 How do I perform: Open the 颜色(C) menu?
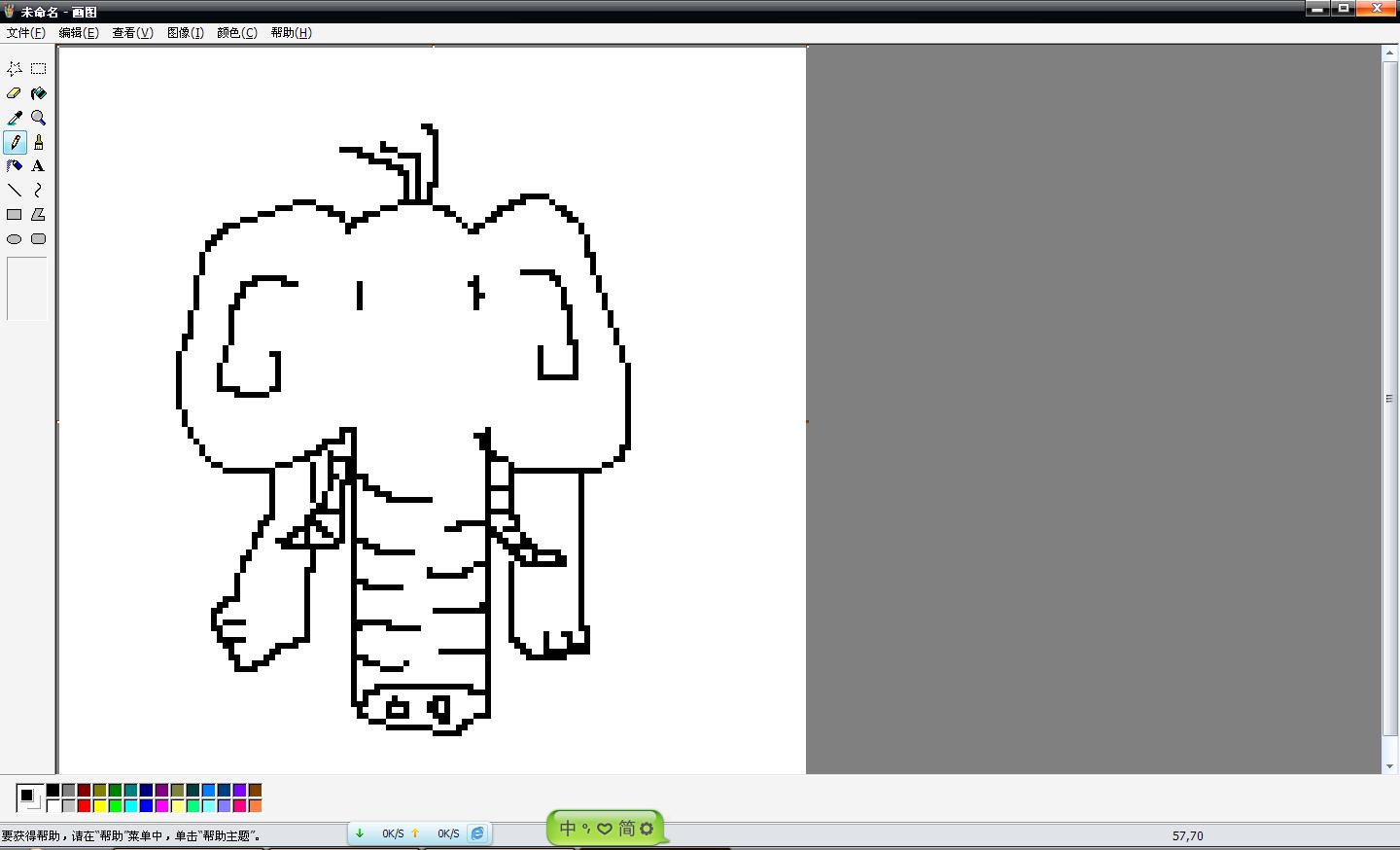pos(237,32)
